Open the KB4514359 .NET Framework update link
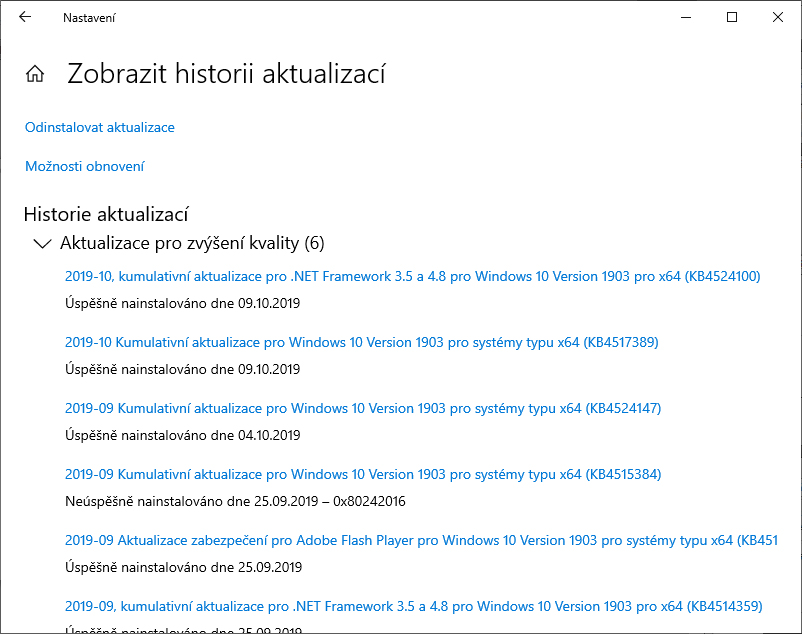The width and height of the screenshot is (802, 634). [413, 606]
